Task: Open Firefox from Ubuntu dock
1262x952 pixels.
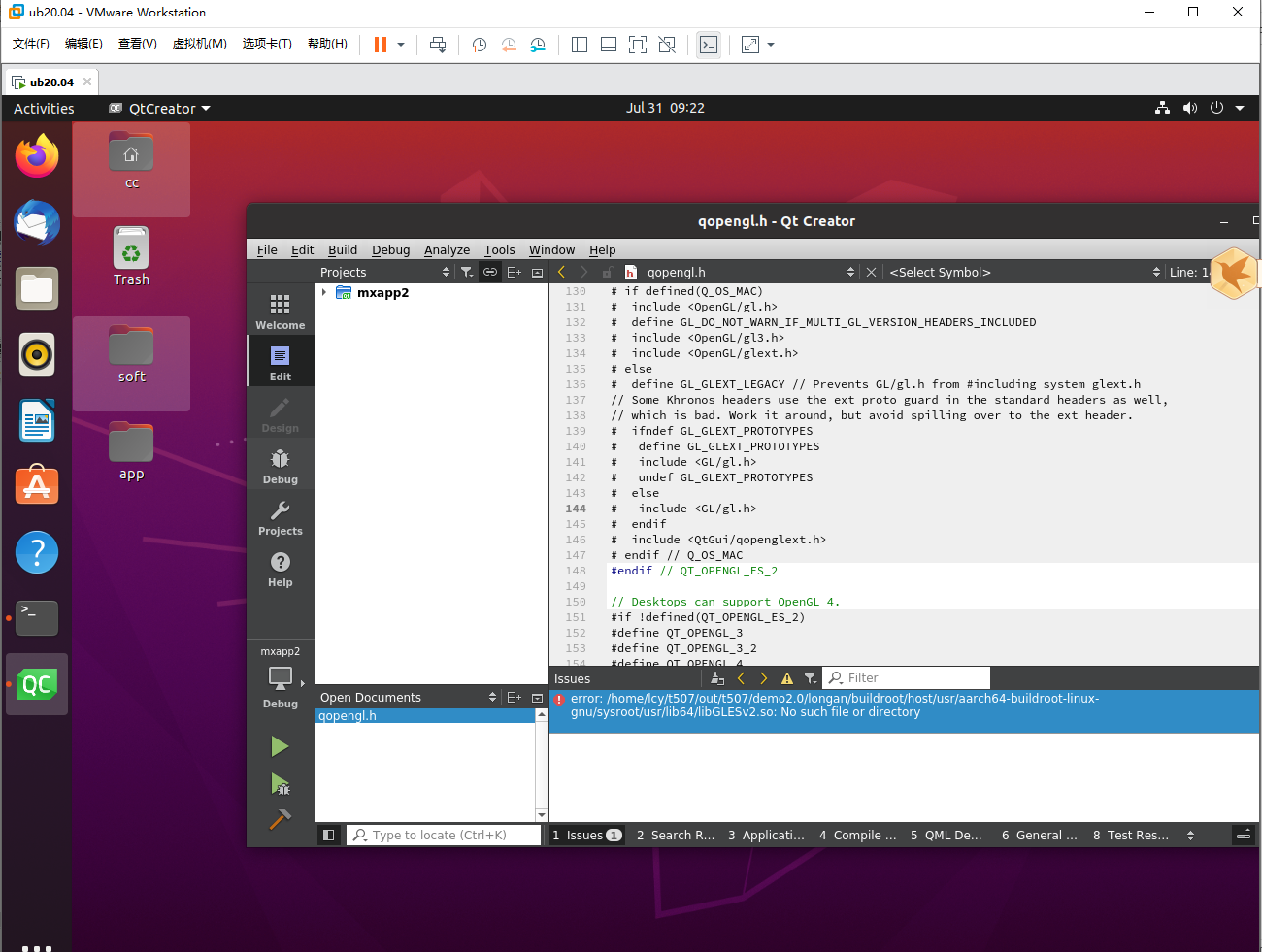Action: point(37,156)
